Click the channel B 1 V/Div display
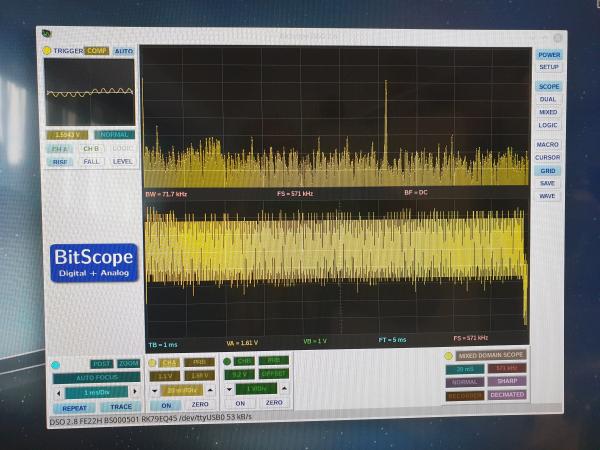600x450 pixels. click(x=256, y=389)
